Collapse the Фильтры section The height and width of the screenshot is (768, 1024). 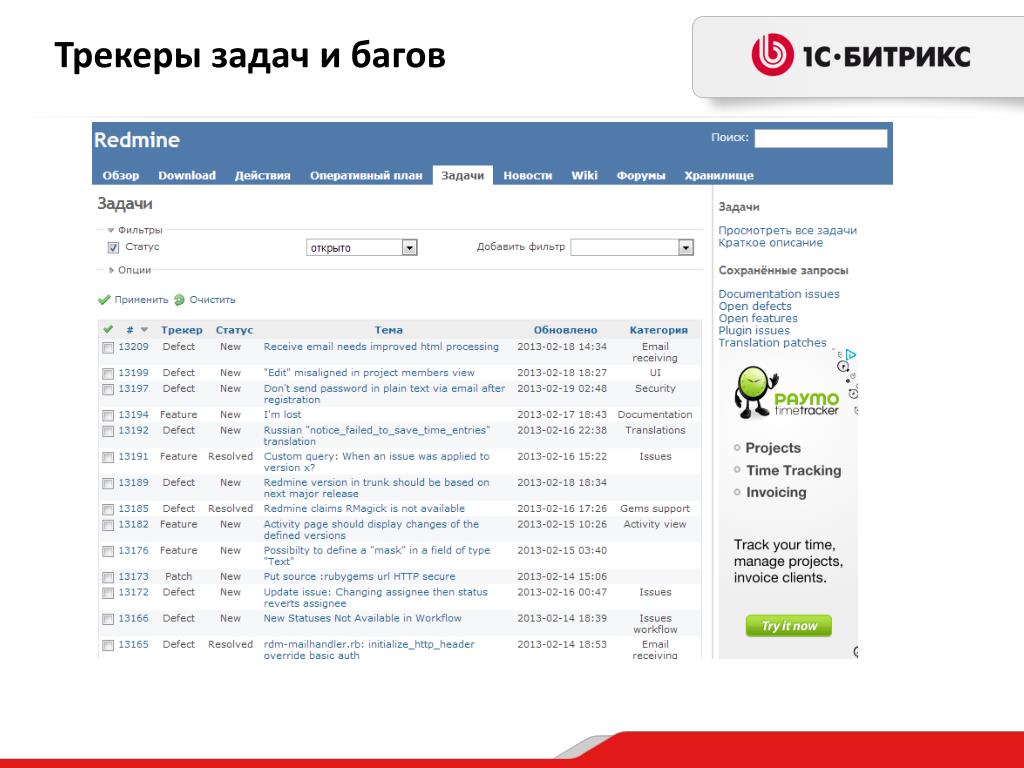click(x=135, y=230)
